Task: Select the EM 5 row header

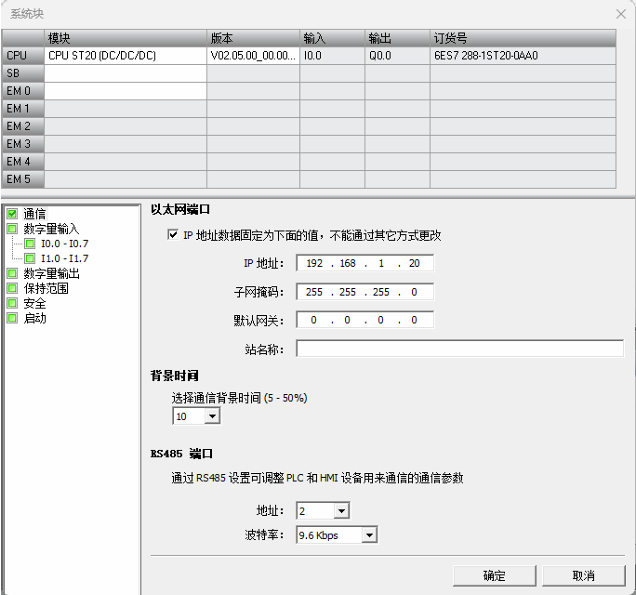Action: pyautogui.click(x=23, y=179)
